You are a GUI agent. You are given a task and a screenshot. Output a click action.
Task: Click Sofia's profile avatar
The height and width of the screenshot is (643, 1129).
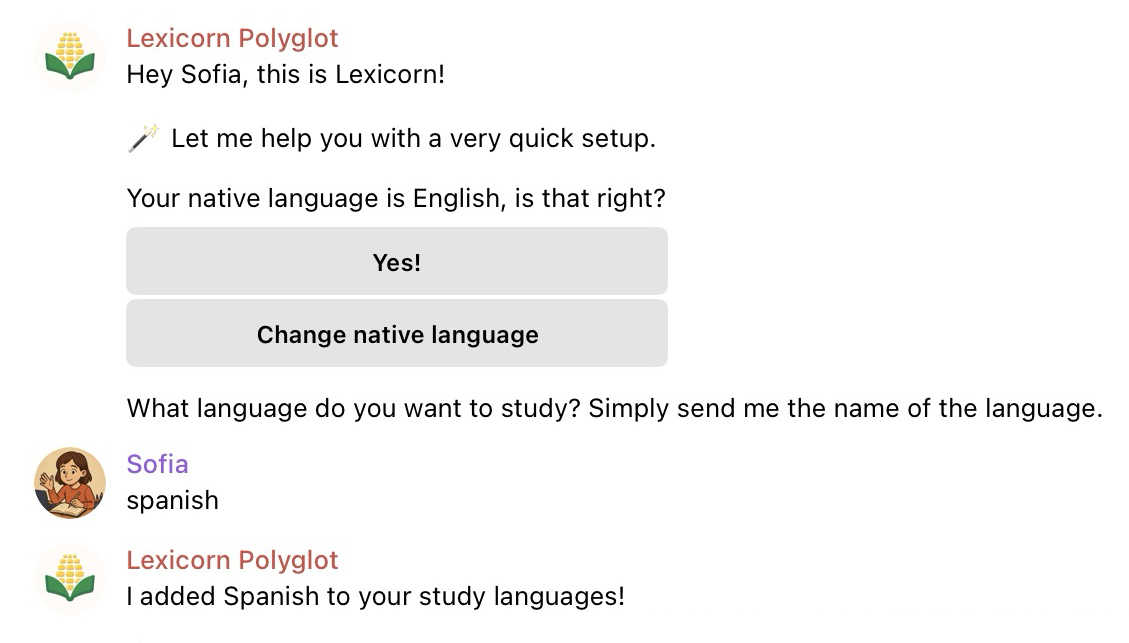point(70,483)
